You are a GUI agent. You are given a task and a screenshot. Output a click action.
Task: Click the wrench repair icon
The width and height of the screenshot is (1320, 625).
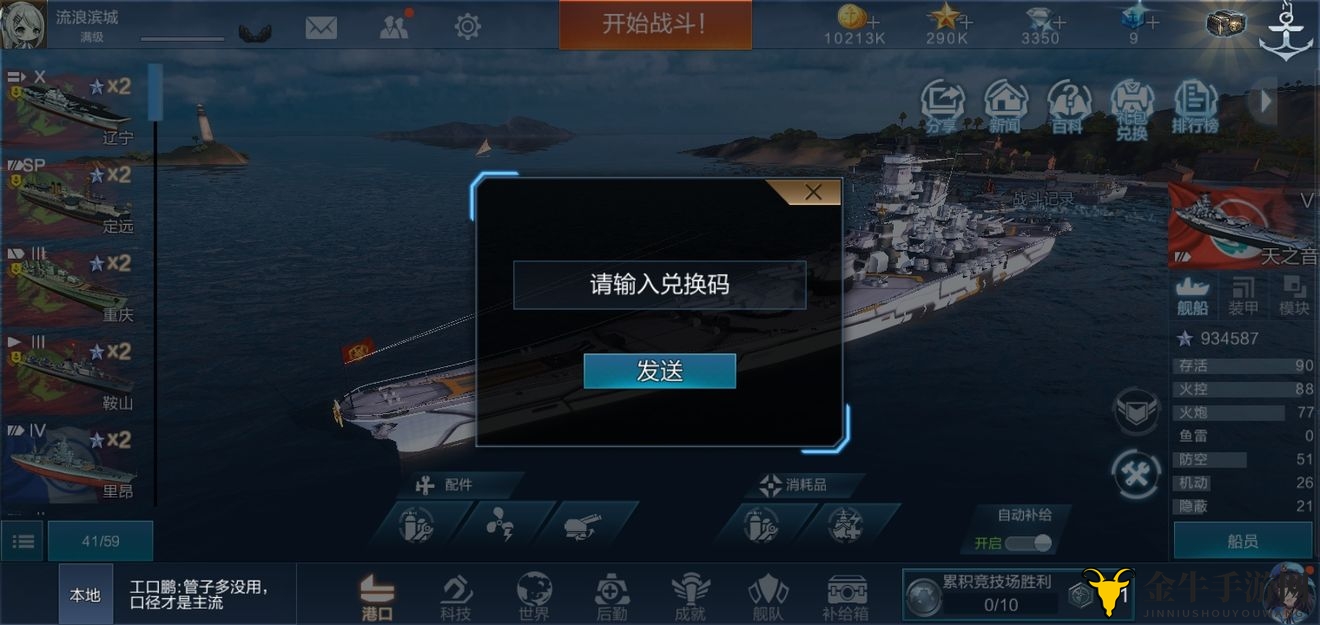[x=1137, y=474]
